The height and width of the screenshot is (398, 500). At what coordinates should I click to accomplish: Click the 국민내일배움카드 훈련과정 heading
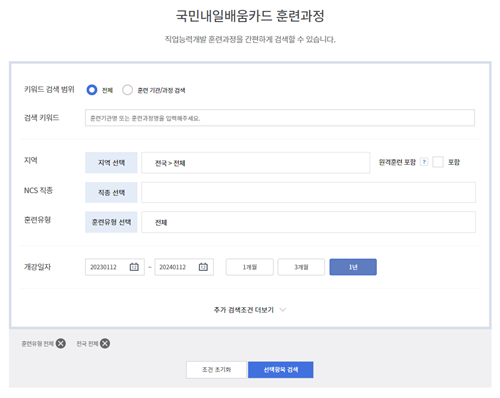[250, 16]
